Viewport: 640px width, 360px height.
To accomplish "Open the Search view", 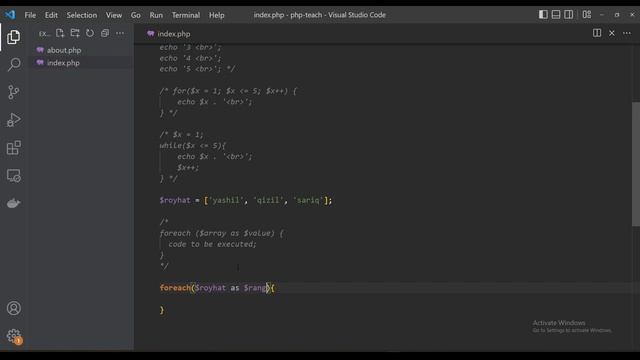I will 13,64.
